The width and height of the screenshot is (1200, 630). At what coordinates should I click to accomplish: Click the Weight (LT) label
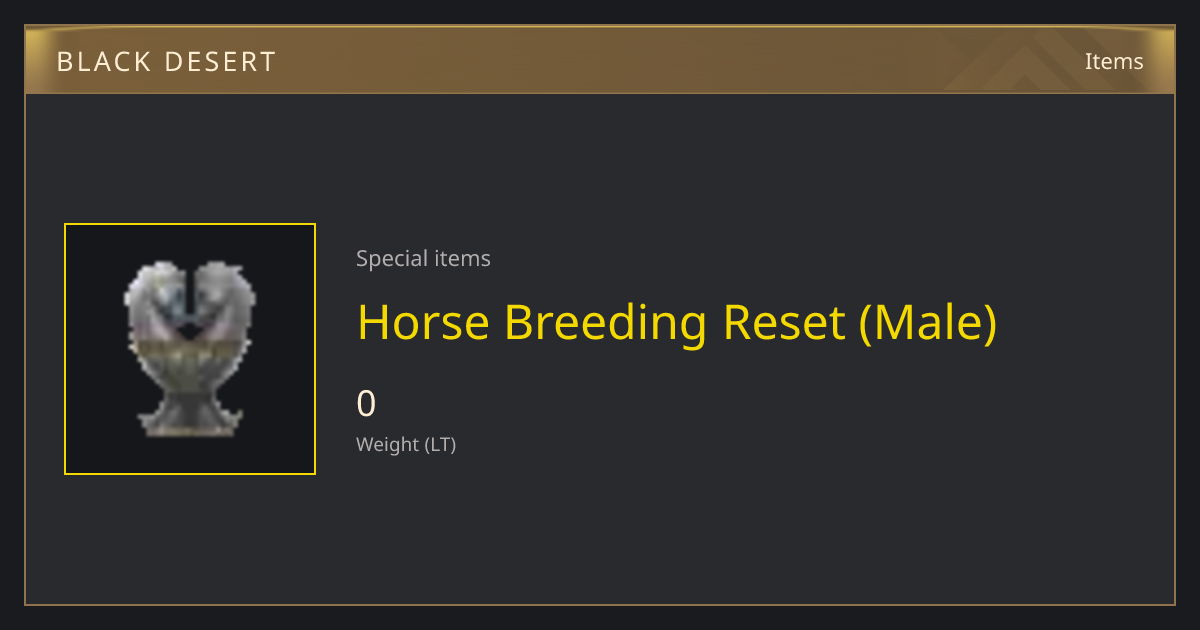[x=406, y=445]
